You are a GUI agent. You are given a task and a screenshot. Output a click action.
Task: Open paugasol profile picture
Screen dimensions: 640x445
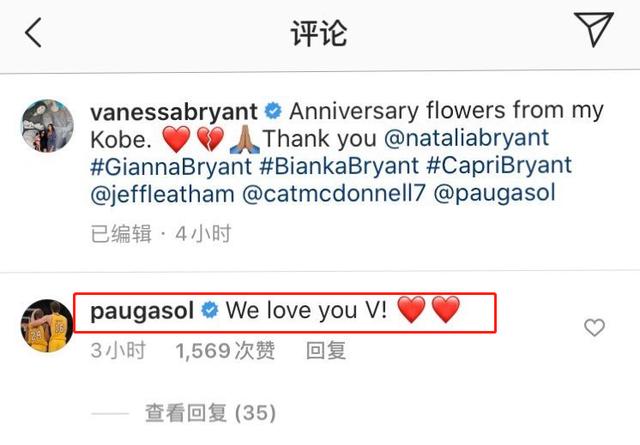47,325
